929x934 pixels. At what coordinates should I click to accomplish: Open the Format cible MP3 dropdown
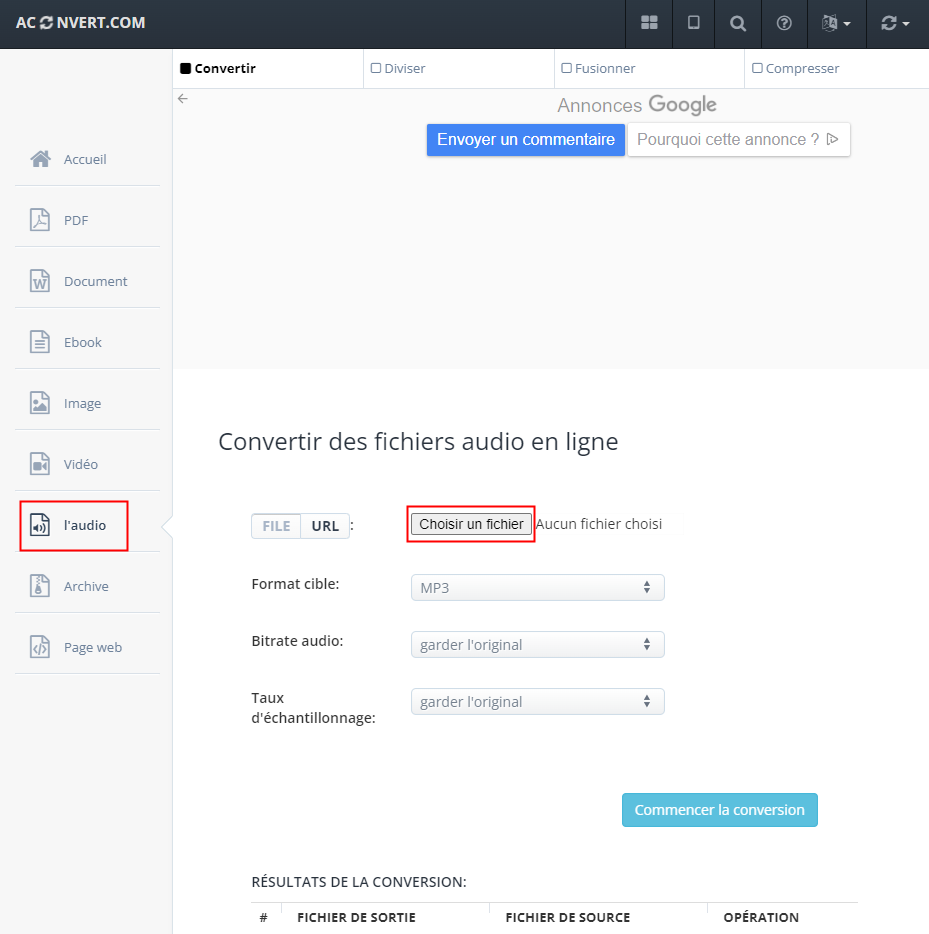click(x=537, y=588)
